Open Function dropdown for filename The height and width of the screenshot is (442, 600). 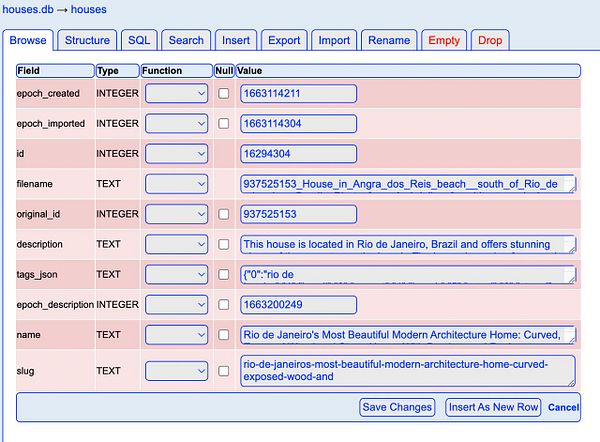176,184
